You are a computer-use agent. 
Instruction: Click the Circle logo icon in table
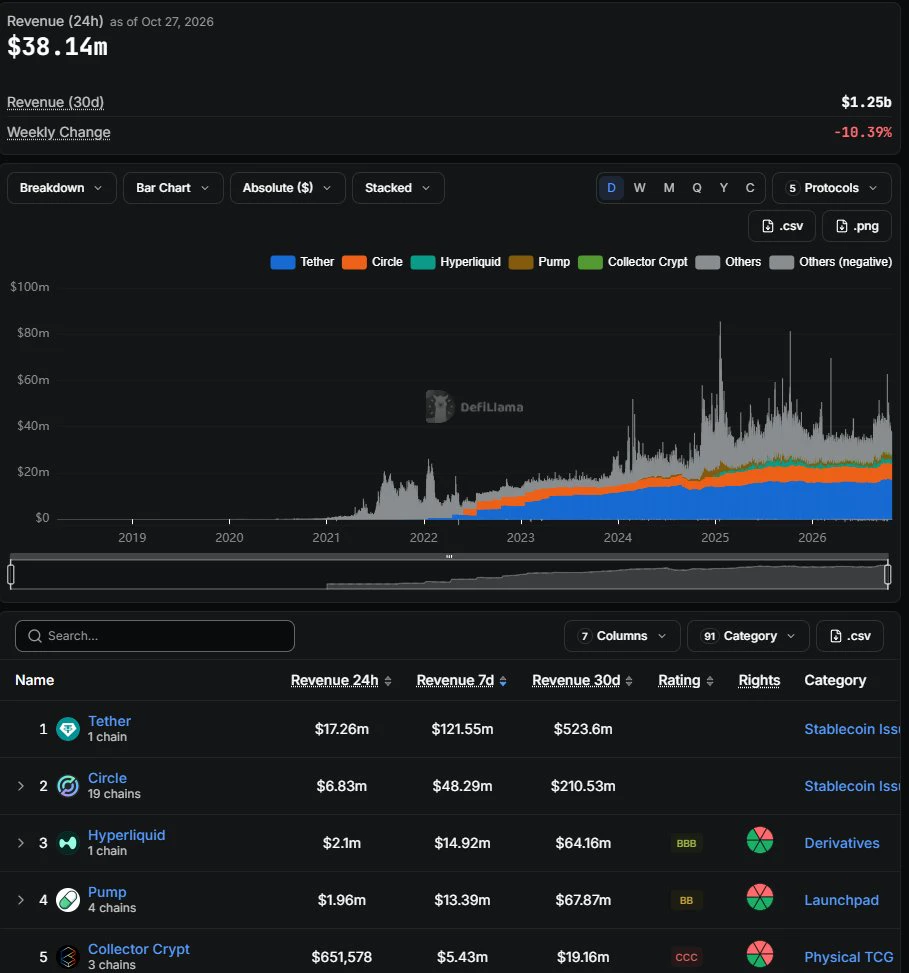pos(68,786)
